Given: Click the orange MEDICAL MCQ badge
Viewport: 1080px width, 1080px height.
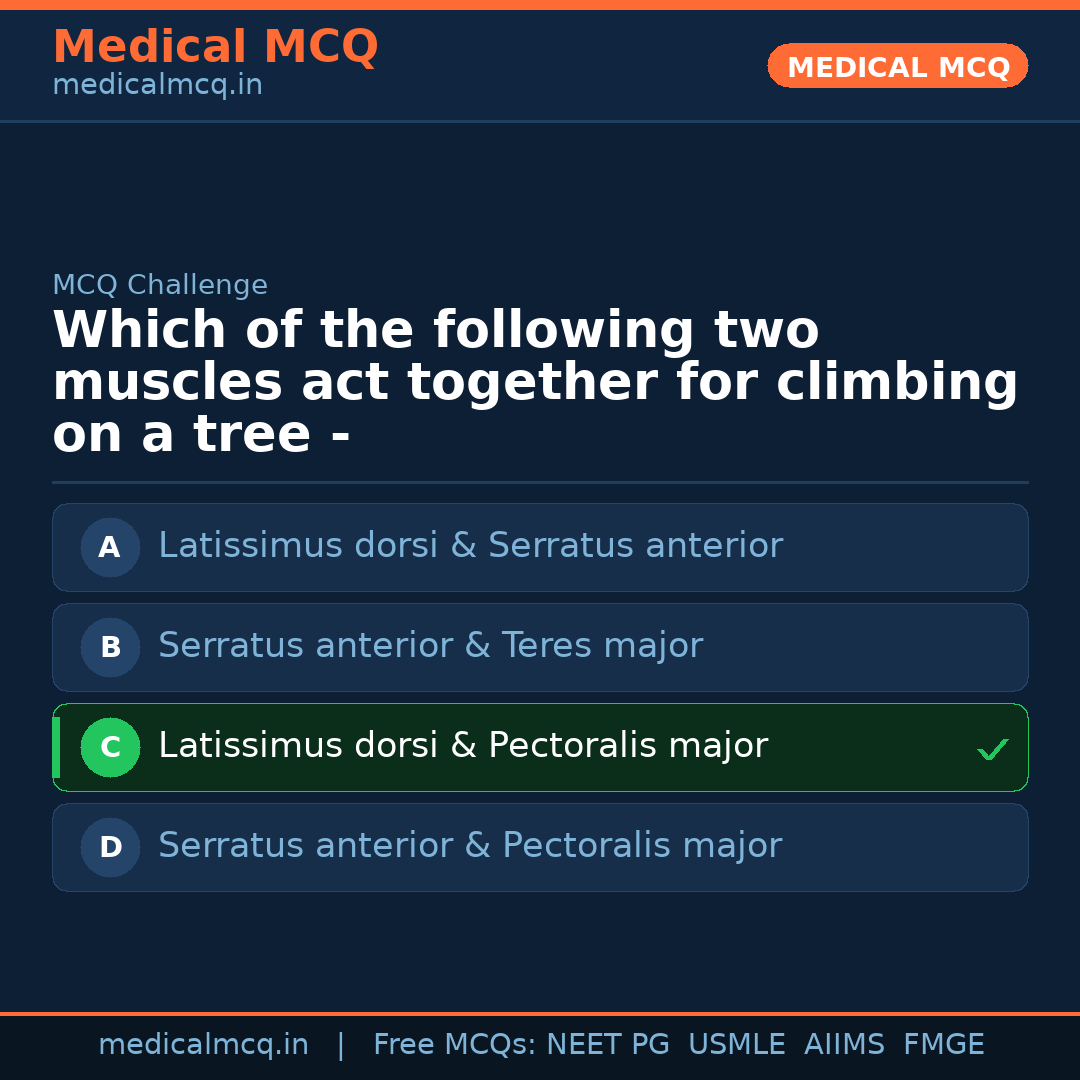Looking at the screenshot, I should [x=897, y=67].
